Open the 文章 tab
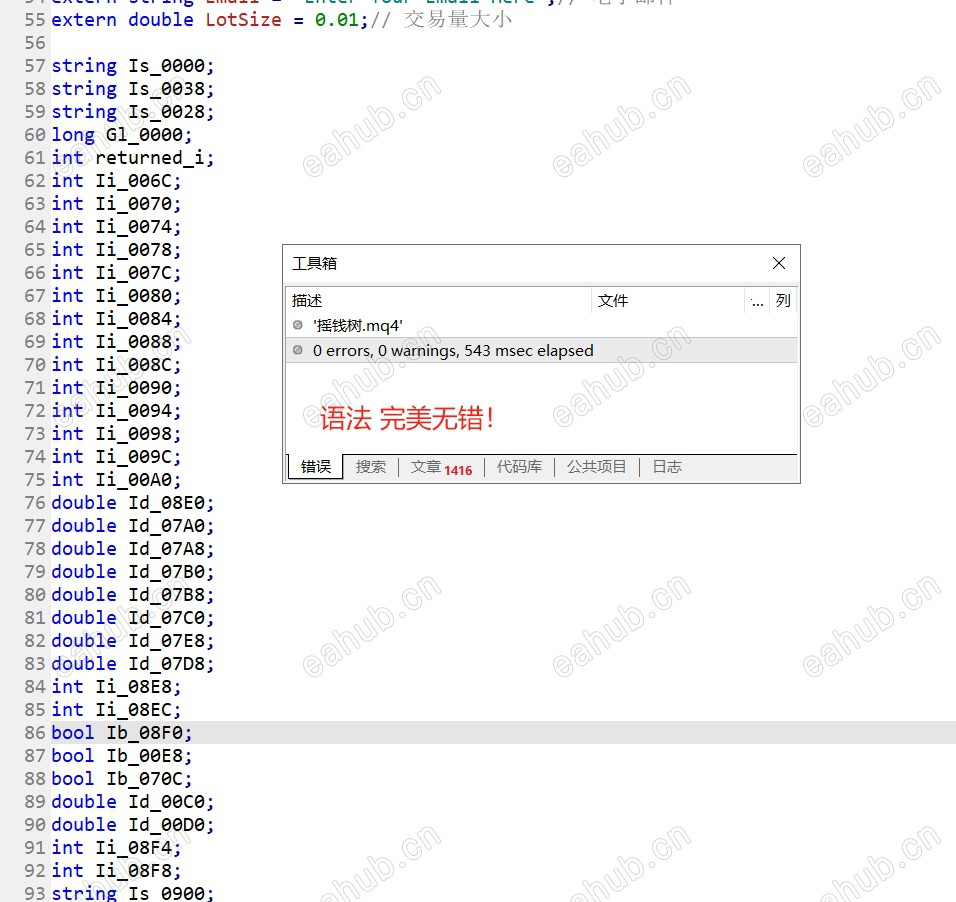This screenshot has width=956, height=902. (441, 467)
